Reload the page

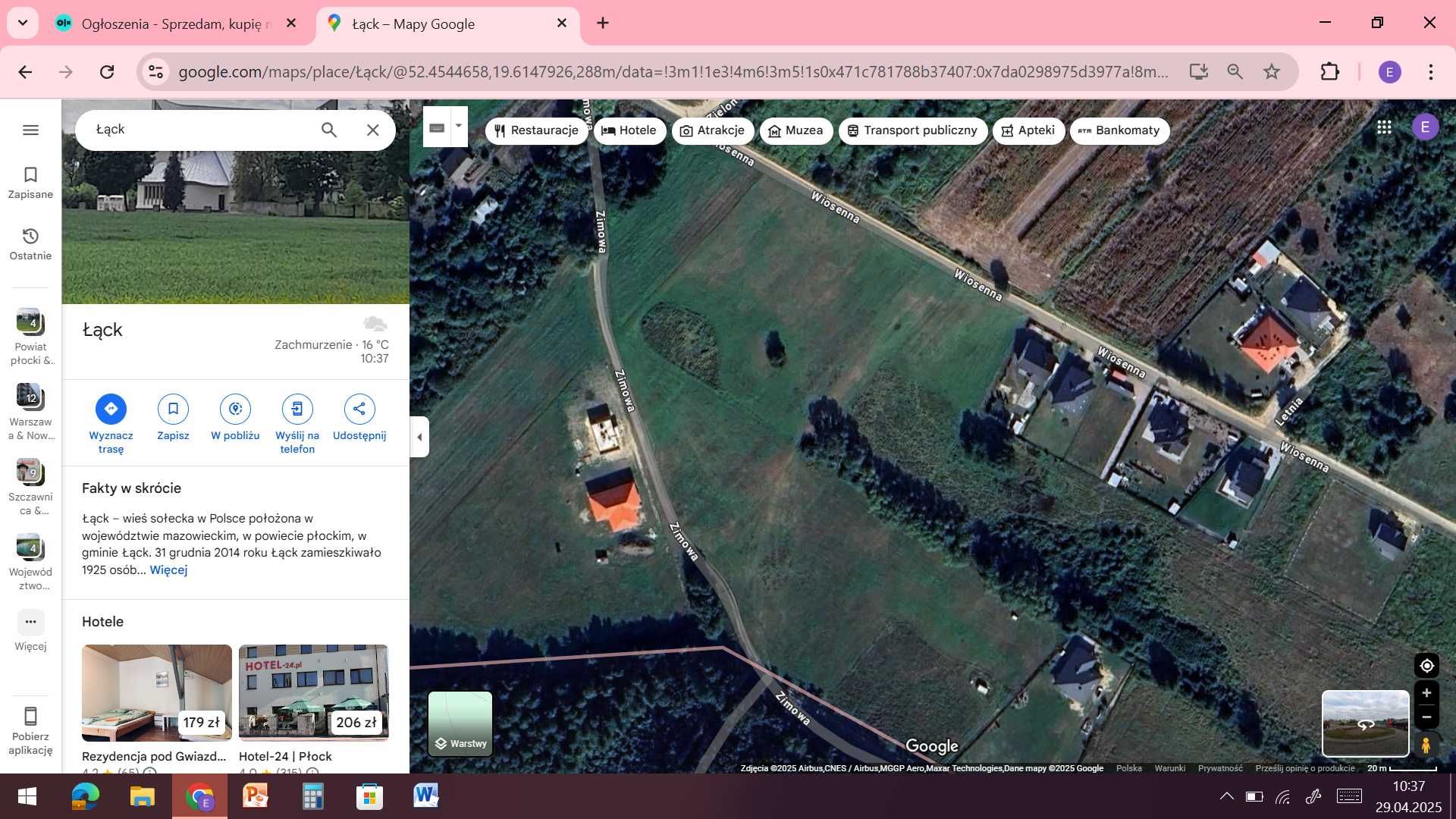coord(107,72)
